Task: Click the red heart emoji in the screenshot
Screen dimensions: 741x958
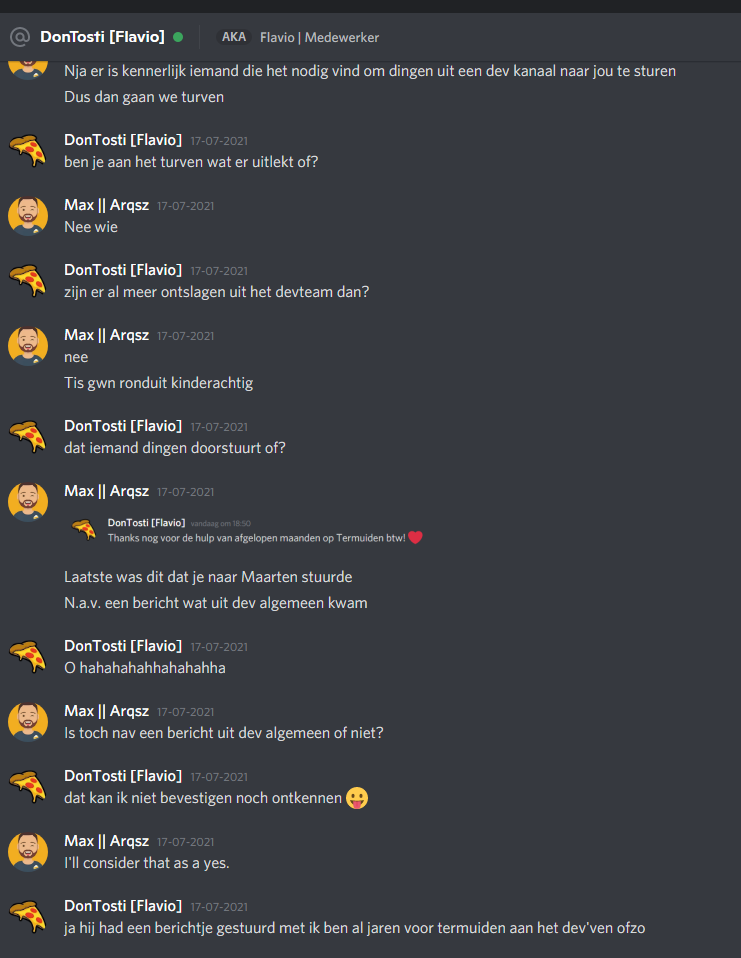Action: click(x=416, y=537)
